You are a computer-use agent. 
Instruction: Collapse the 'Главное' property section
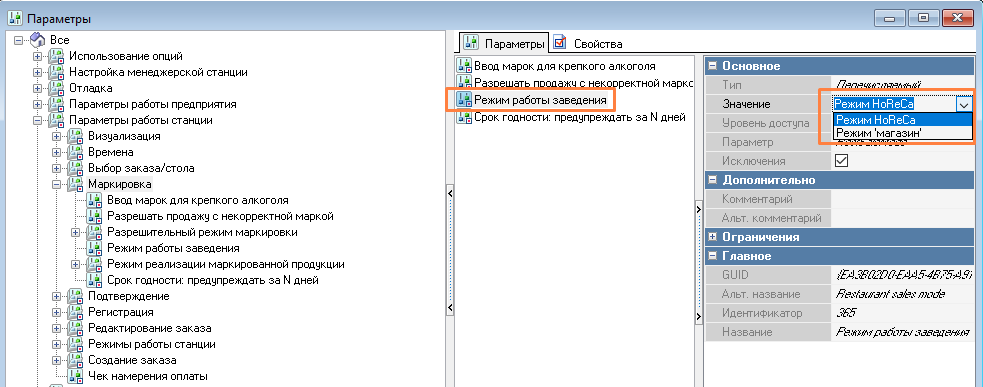pyautogui.click(x=712, y=256)
